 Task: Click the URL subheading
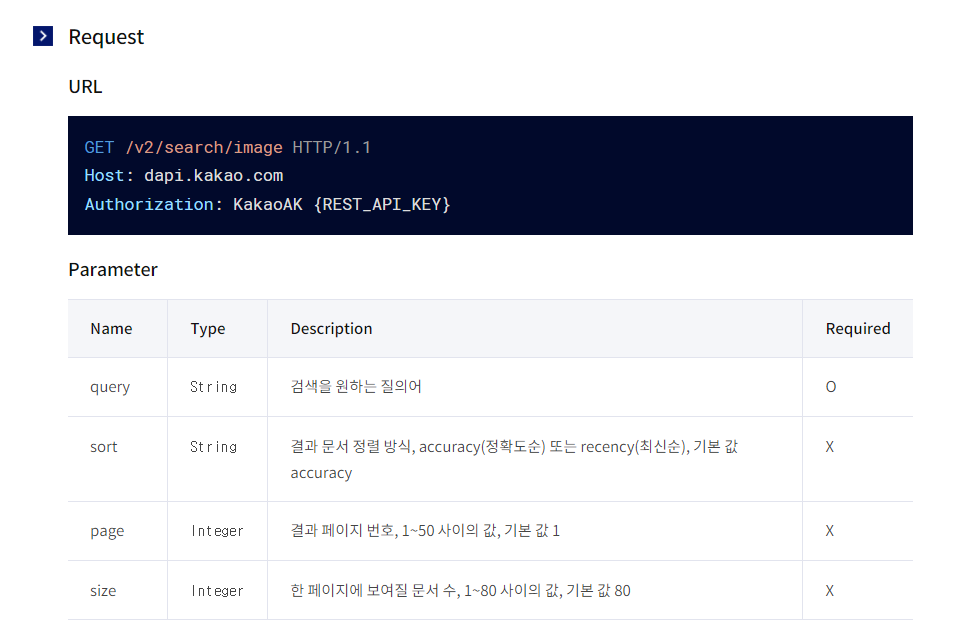85,86
